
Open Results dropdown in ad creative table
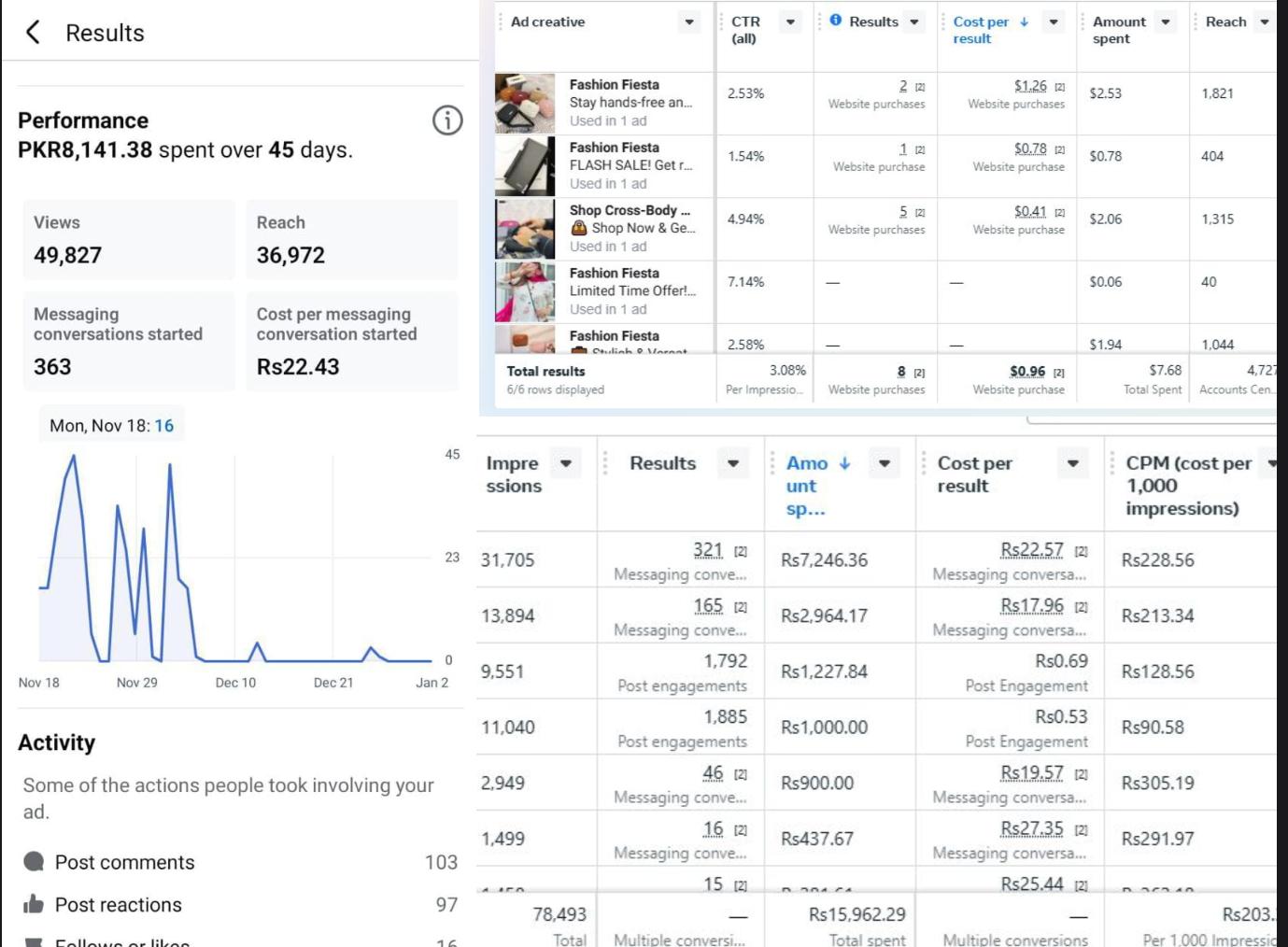click(914, 22)
